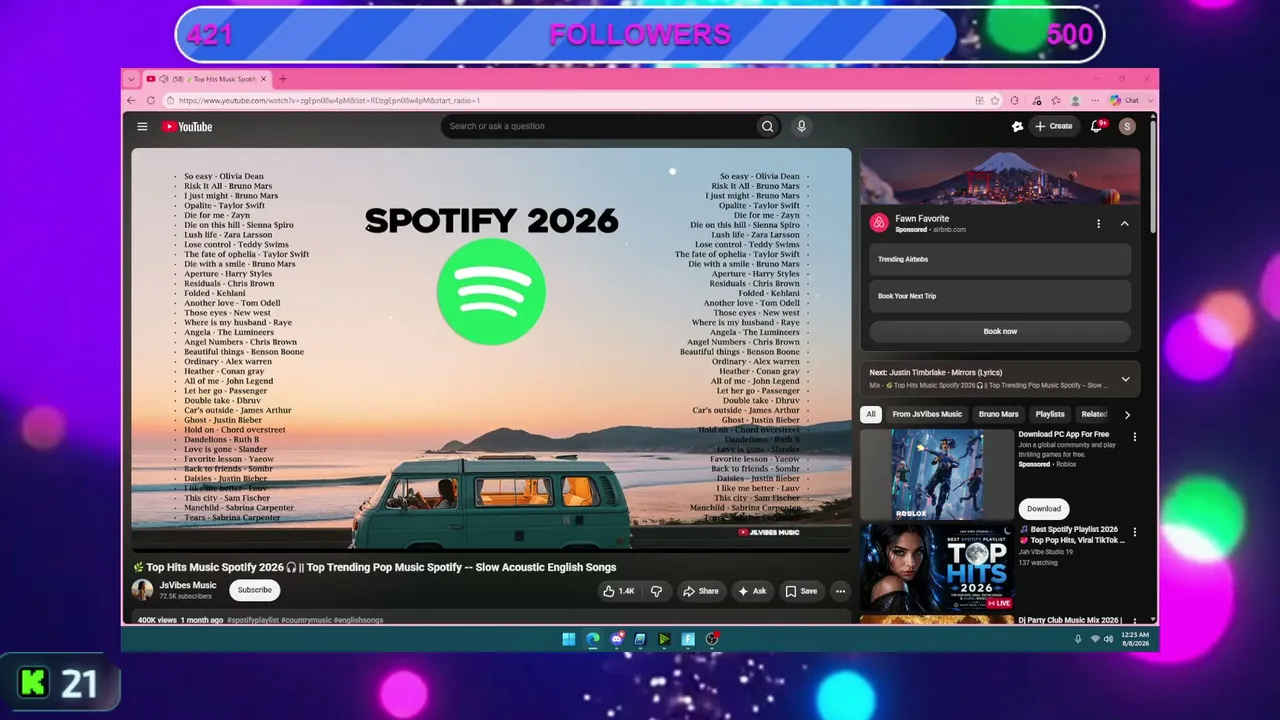The width and height of the screenshot is (1280, 720).
Task: Open the Airbnb ad banner image
Action: 1000,177
